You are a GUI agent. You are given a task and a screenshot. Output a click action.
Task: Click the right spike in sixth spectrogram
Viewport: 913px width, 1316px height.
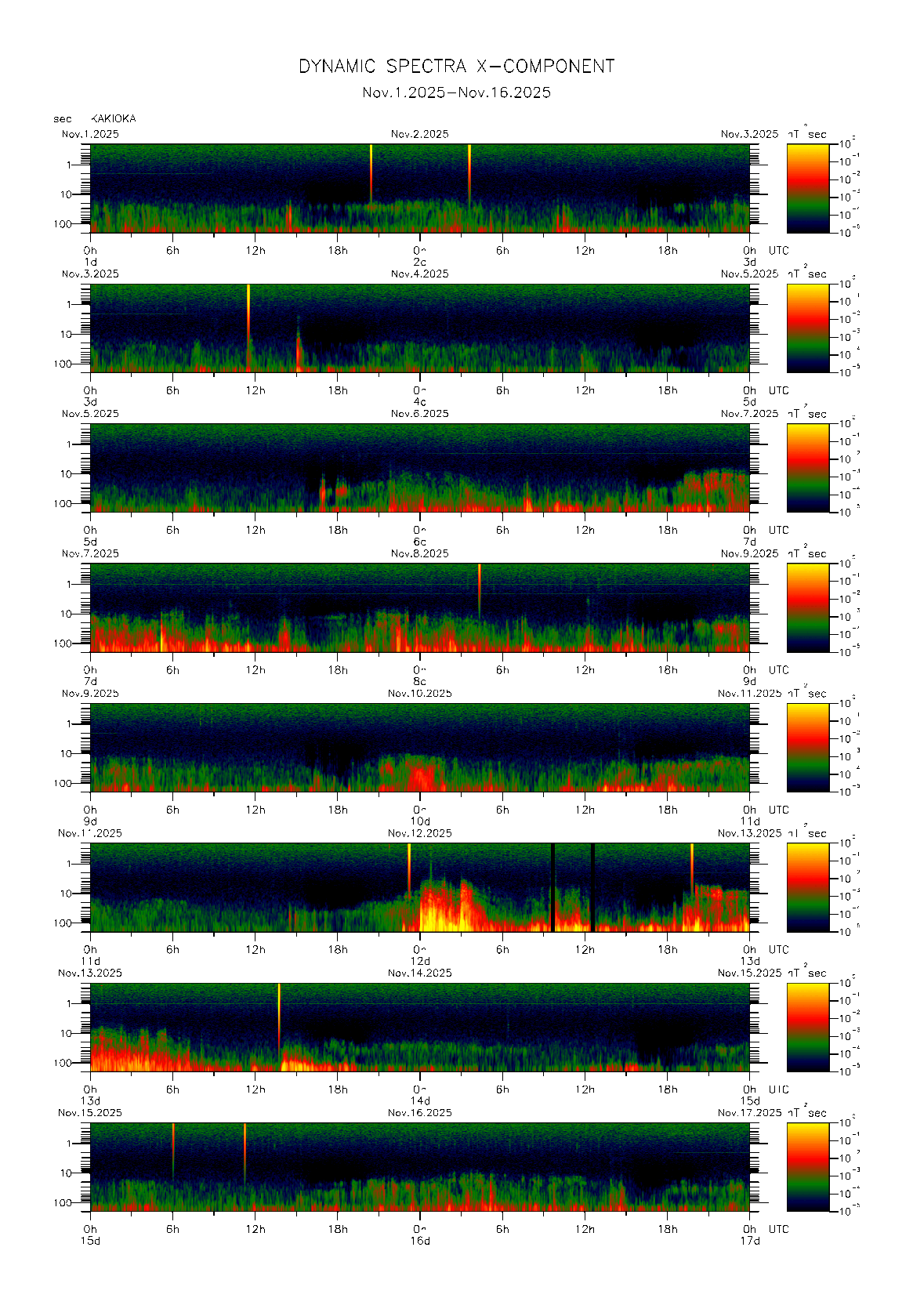[x=692, y=866]
